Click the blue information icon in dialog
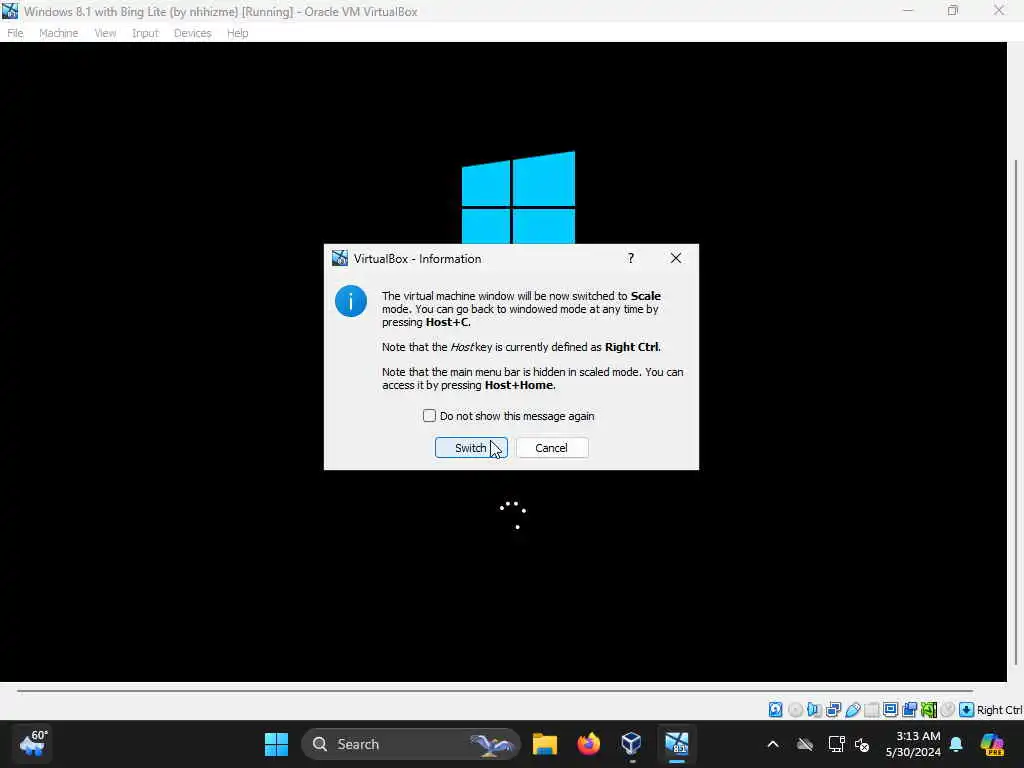Viewport: 1024px width, 768px height. tap(351, 301)
